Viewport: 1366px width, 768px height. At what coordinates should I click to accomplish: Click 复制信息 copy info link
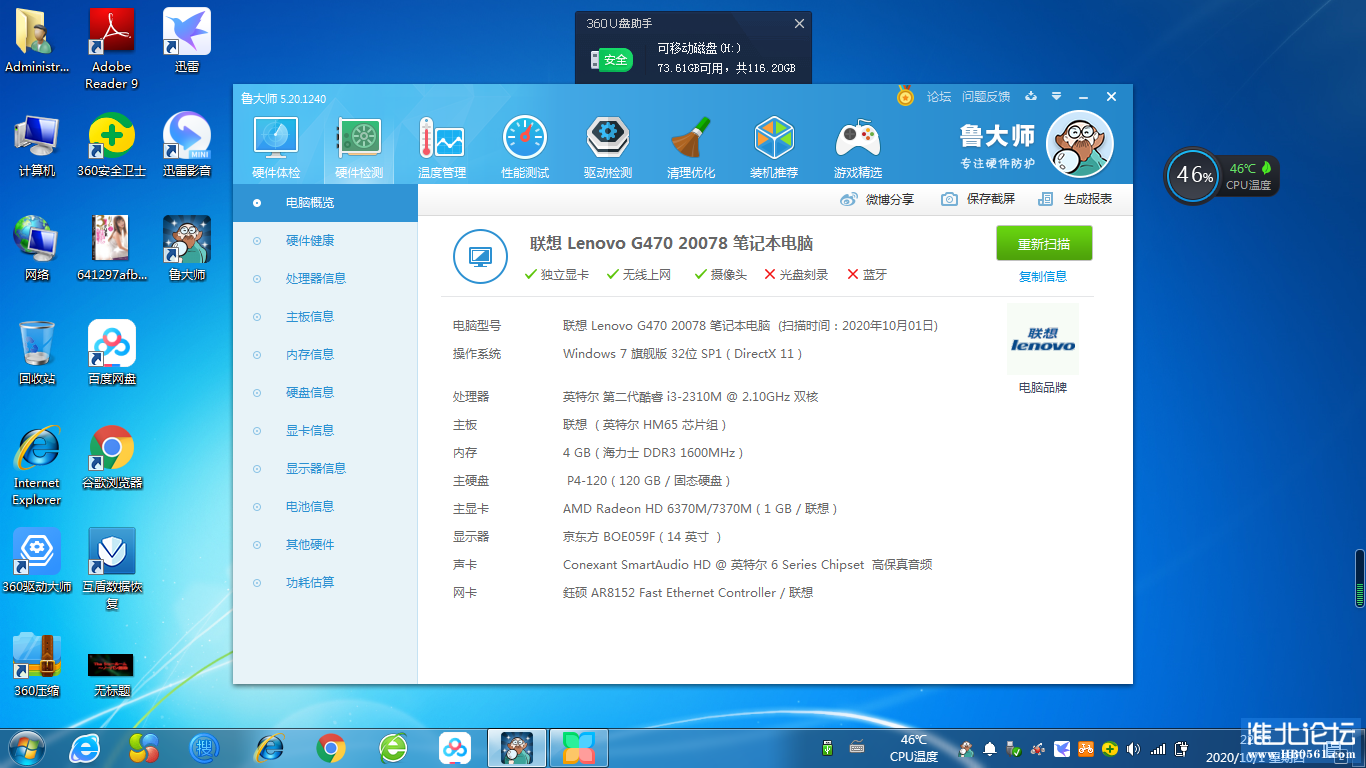pos(1043,276)
